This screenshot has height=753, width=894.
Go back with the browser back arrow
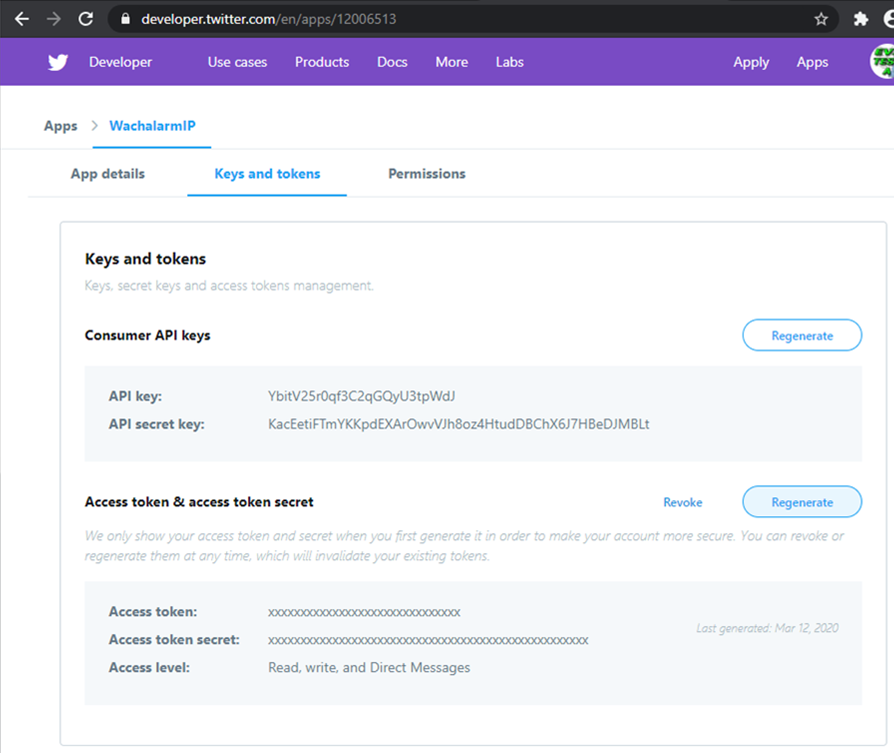pos(22,19)
